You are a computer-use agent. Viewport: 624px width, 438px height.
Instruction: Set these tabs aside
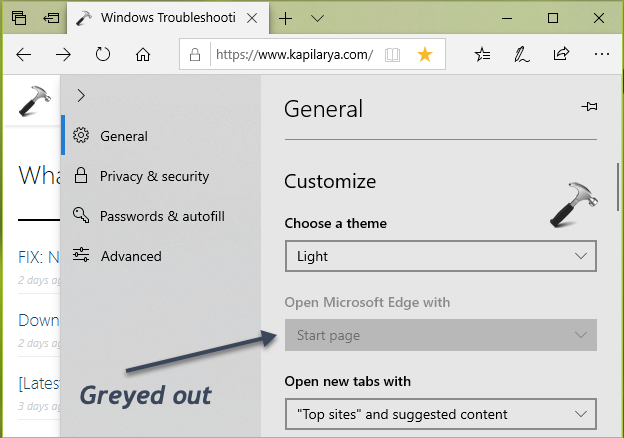point(51,18)
